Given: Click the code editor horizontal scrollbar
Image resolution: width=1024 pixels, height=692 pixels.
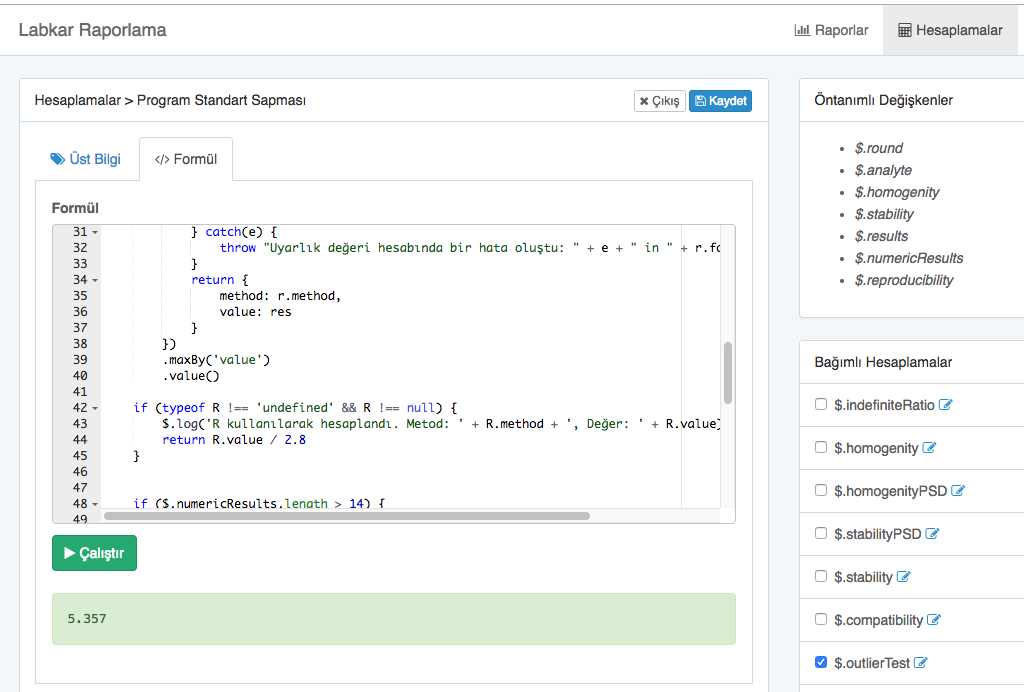Looking at the screenshot, I should pyautogui.click(x=346, y=516).
